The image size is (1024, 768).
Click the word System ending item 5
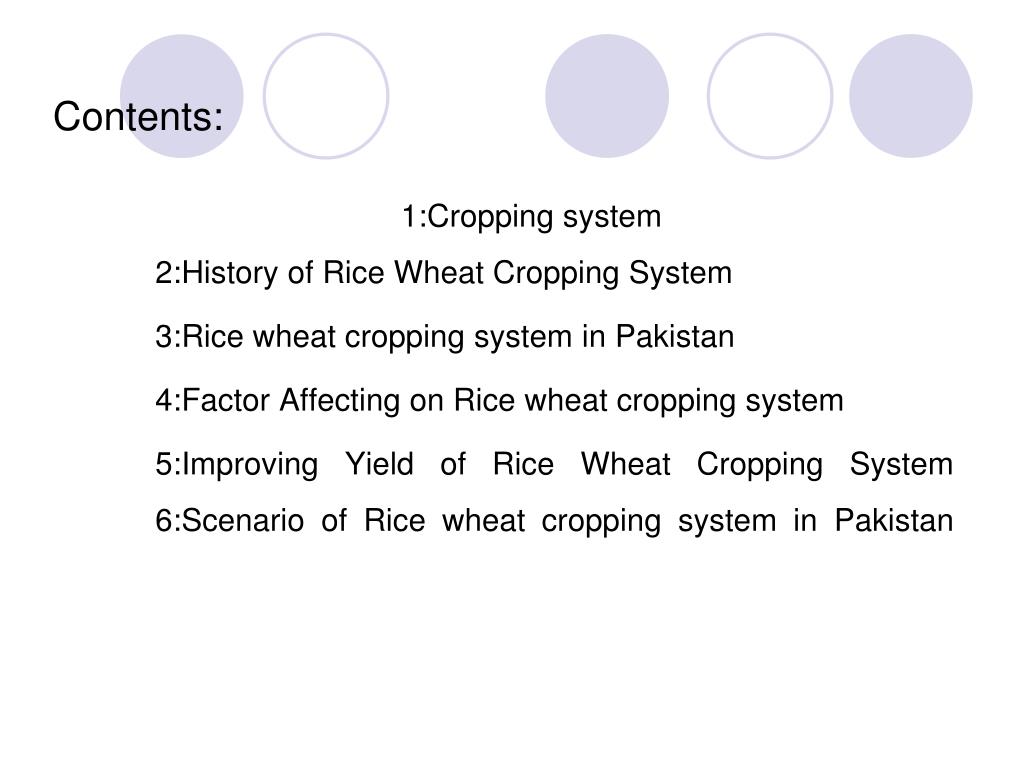(x=901, y=465)
